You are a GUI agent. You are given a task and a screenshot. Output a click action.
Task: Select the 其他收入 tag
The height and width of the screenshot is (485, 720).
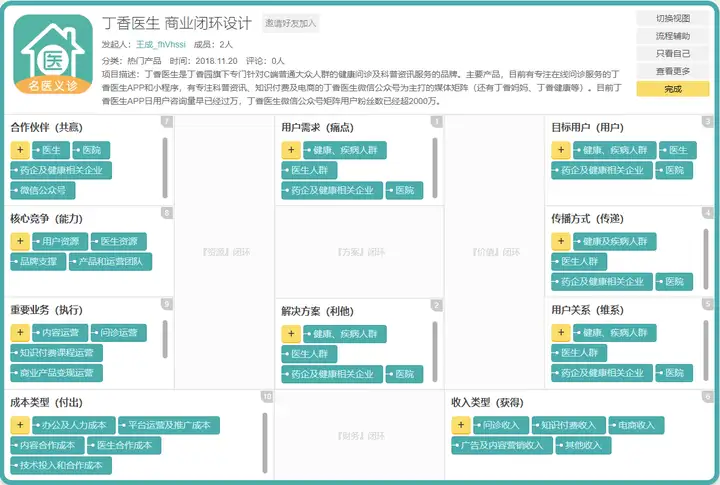tap(583, 446)
